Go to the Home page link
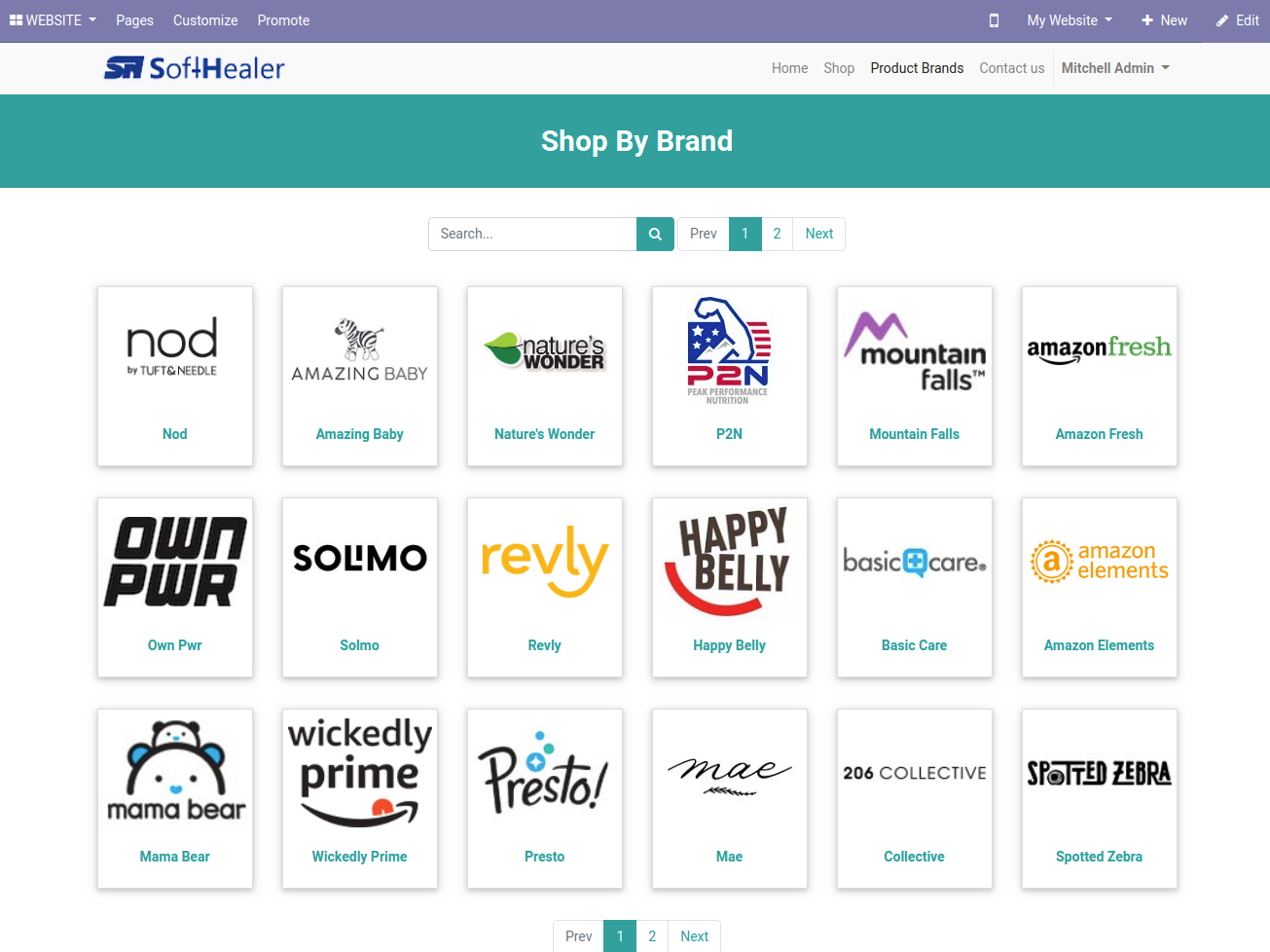The image size is (1270, 952). point(789,68)
